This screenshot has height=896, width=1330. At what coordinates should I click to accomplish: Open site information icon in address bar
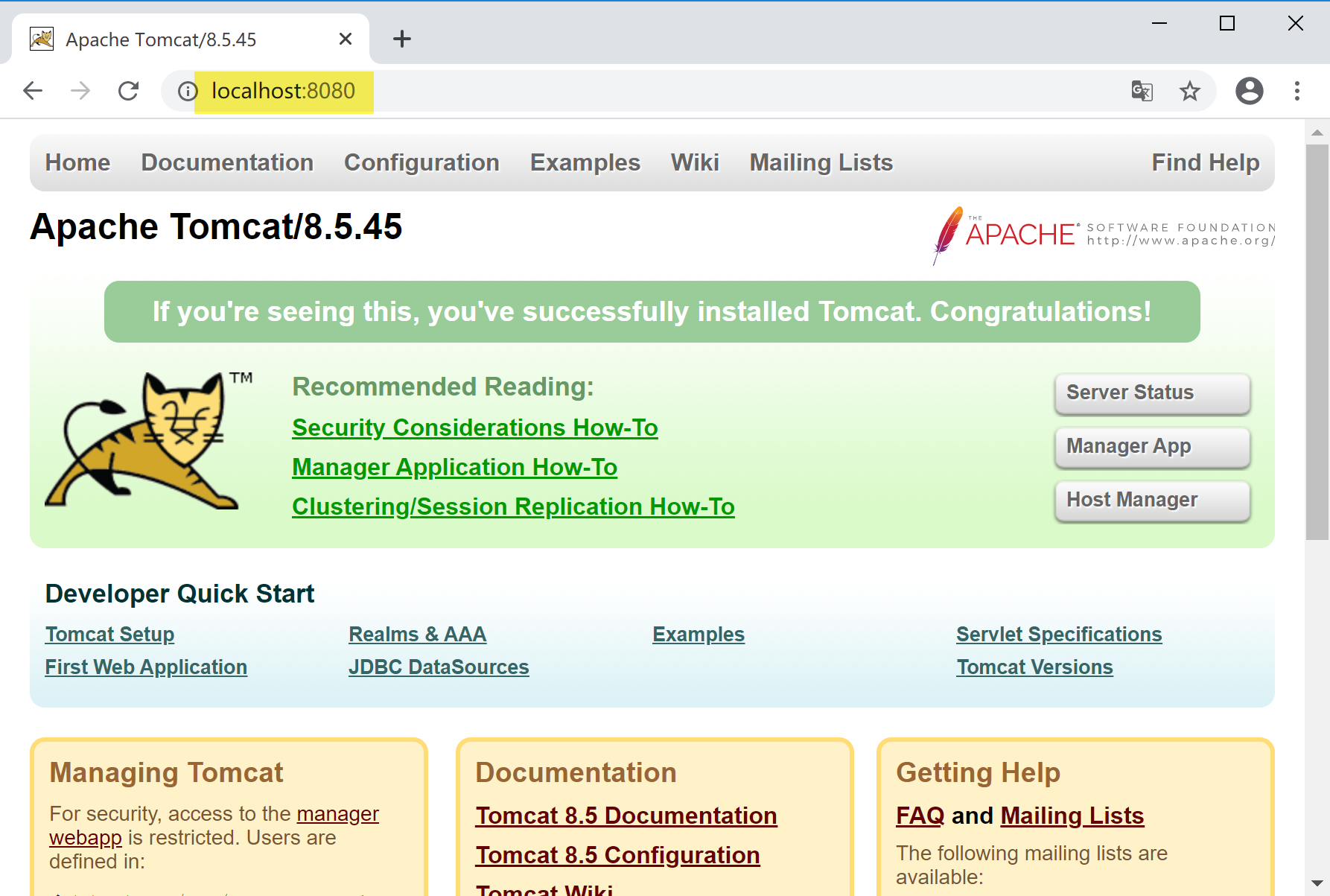[188, 91]
